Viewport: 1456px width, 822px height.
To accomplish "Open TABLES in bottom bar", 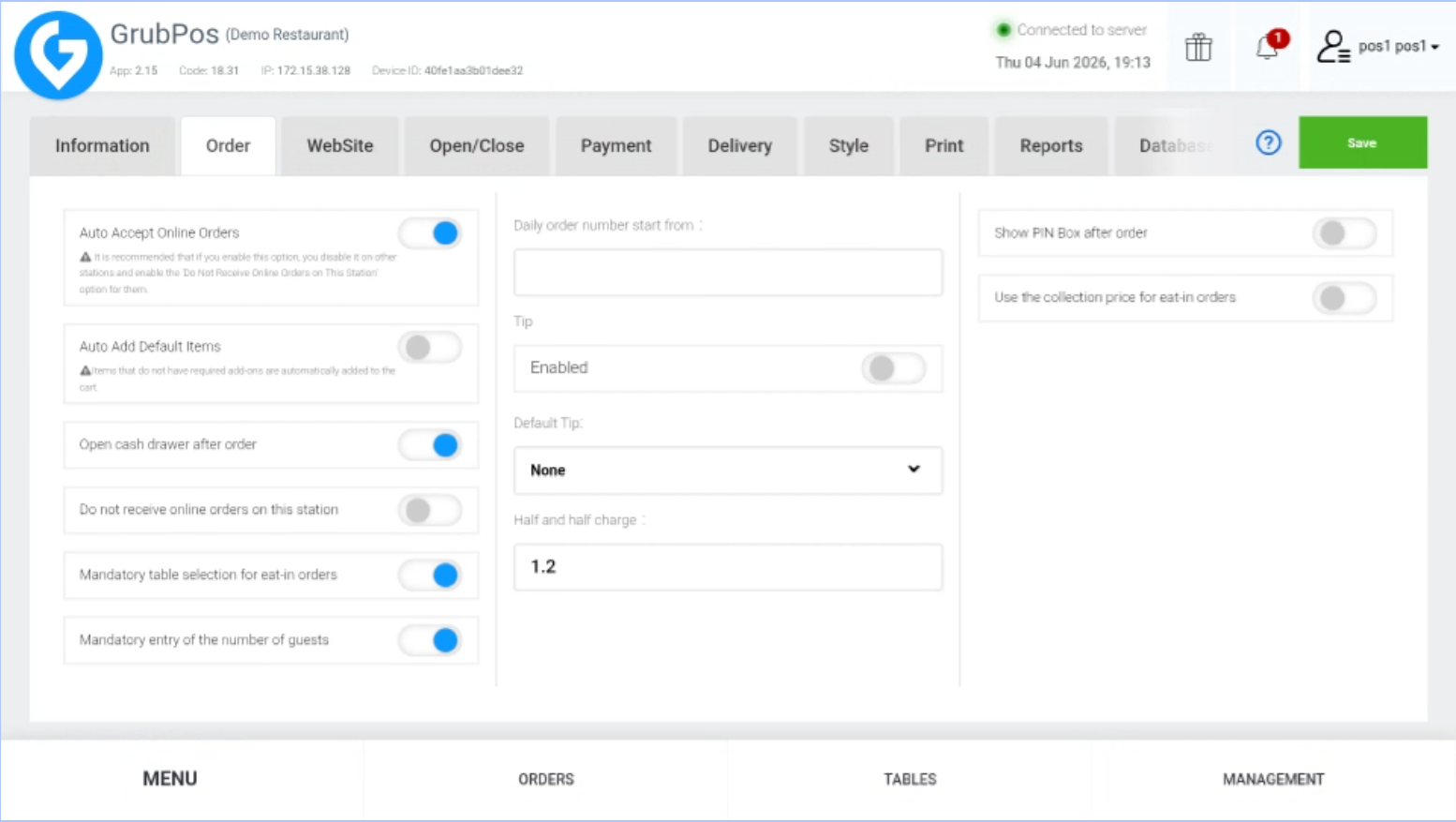I will pos(910,780).
